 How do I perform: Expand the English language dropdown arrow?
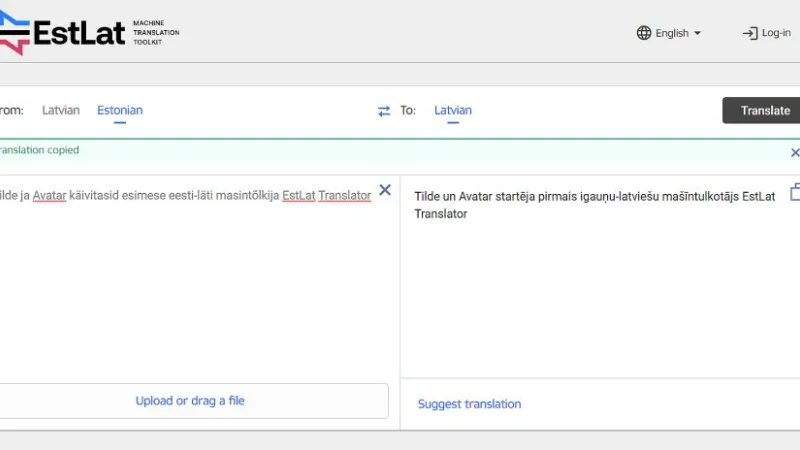click(x=697, y=33)
